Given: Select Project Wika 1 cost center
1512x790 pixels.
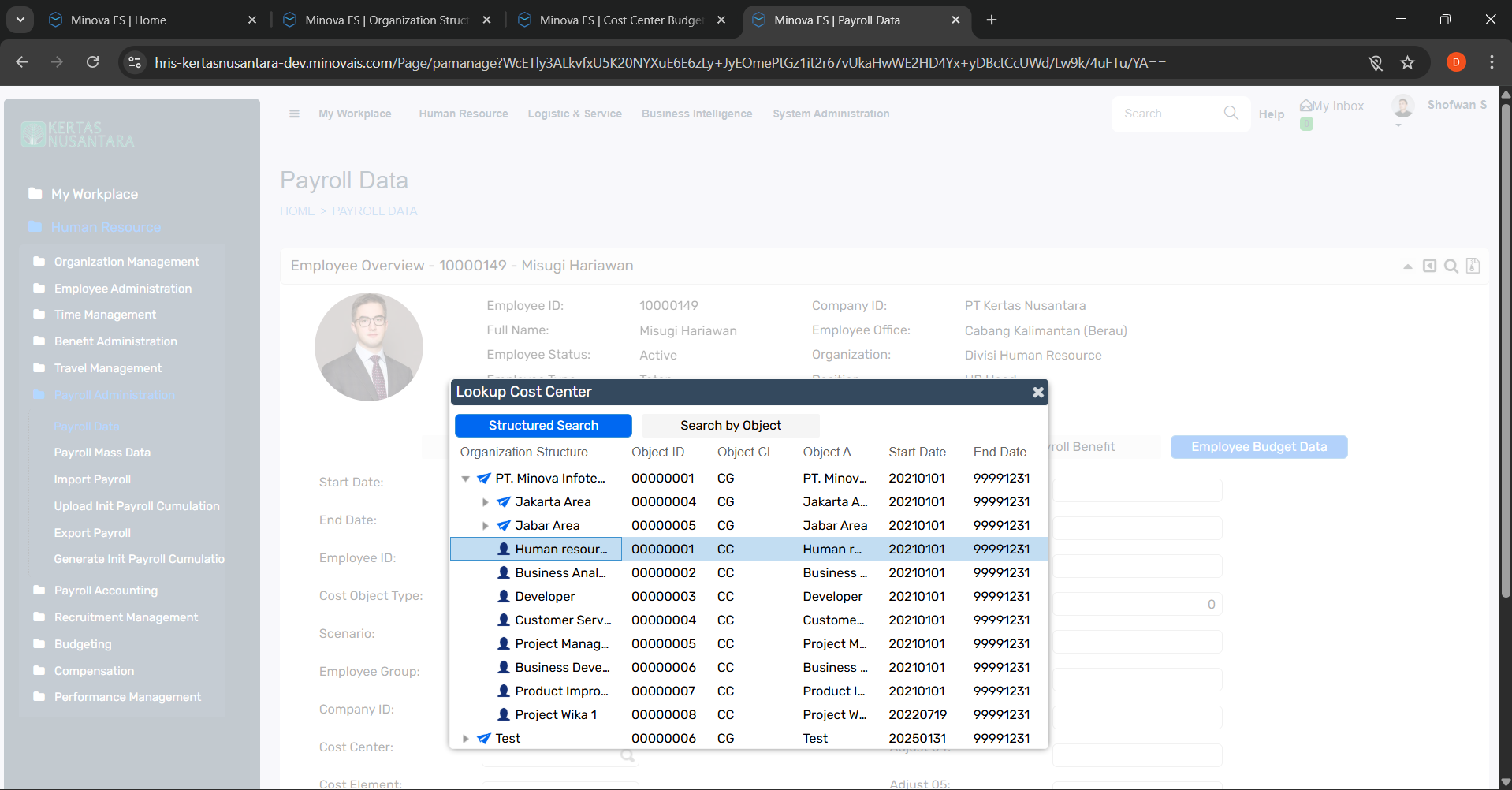Looking at the screenshot, I should pyautogui.click(x=555, y=715).
